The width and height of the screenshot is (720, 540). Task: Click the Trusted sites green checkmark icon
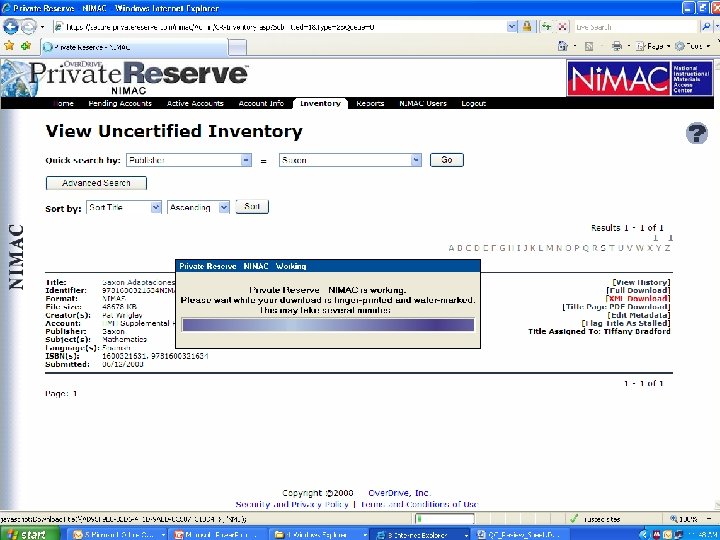(x=574, y=519)
